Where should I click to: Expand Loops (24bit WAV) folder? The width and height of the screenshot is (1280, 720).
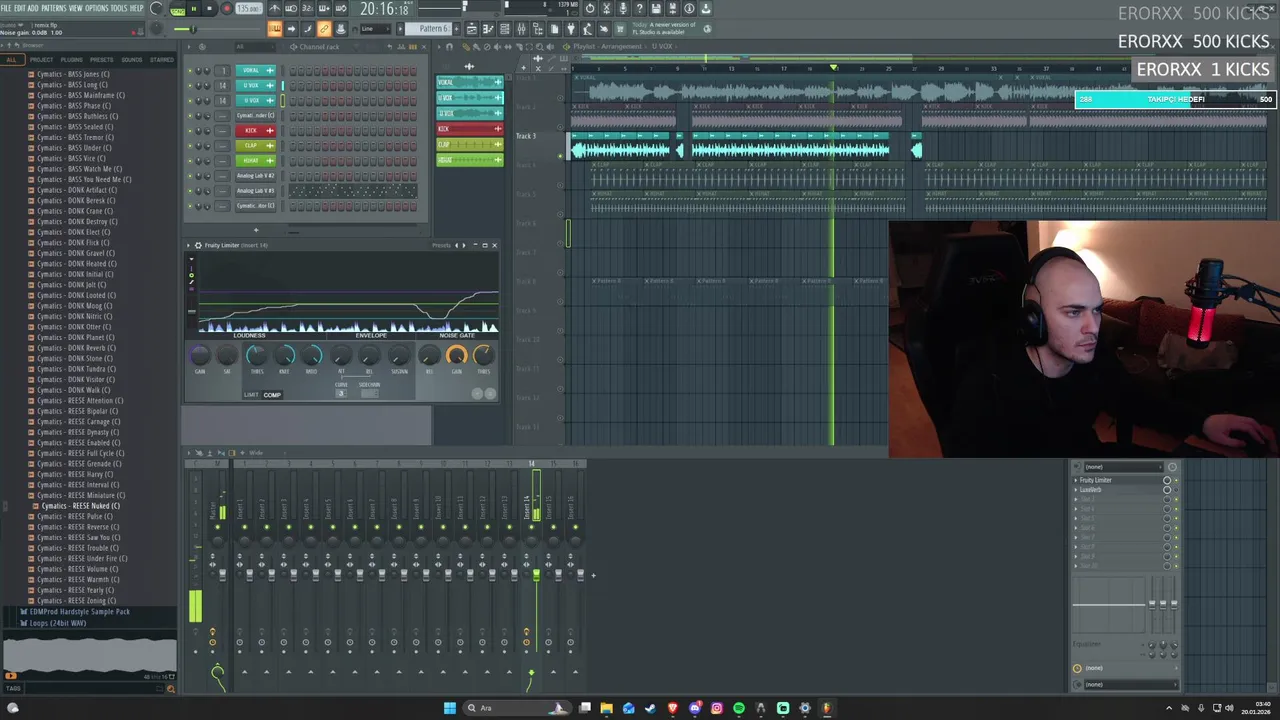tap(58, 623)
